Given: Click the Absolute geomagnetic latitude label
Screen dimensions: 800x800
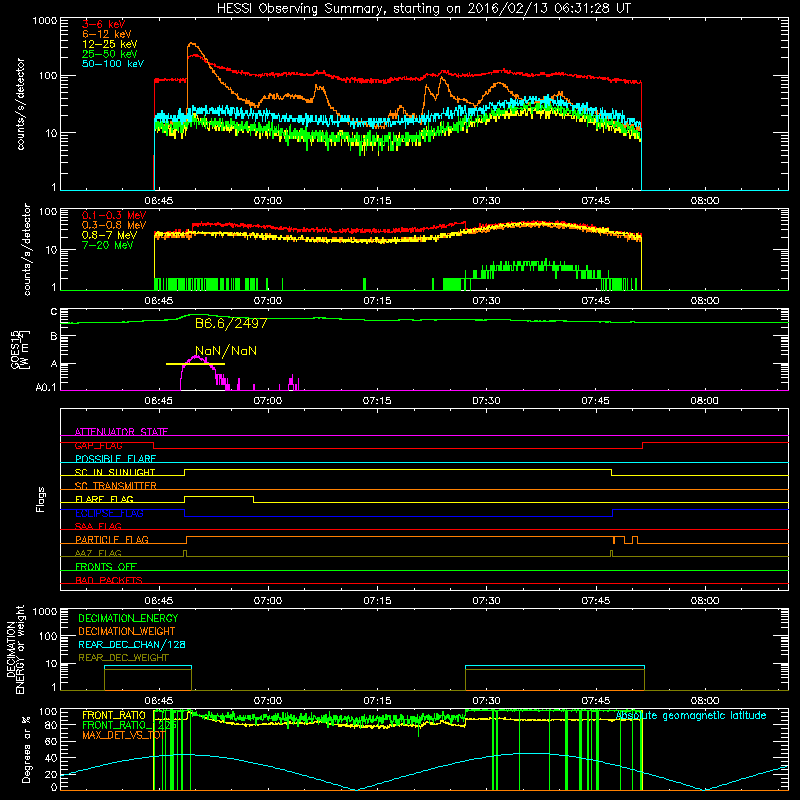Looking at the screenshot, I should tap(691, 716).
